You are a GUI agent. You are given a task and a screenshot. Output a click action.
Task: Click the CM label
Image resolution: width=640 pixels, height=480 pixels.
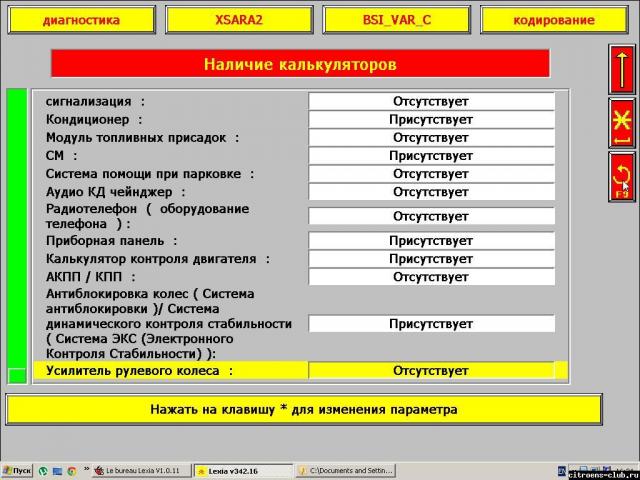(x=61, y=156)
